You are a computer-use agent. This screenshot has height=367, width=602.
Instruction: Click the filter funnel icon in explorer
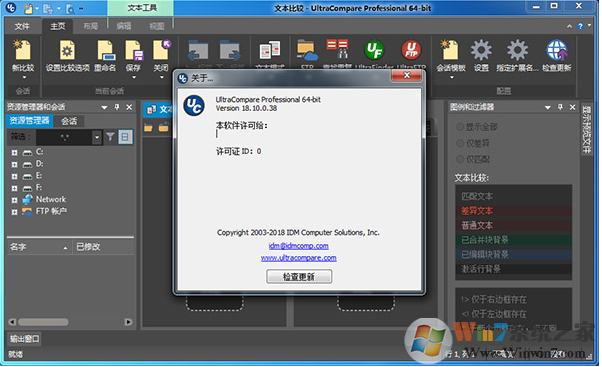(x=110, y=137)
